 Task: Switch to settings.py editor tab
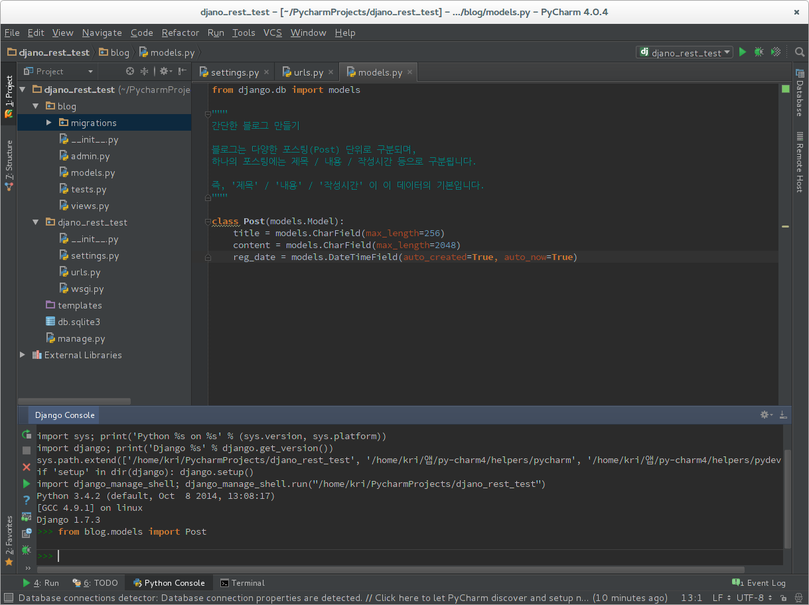click(x=234, y=72)
